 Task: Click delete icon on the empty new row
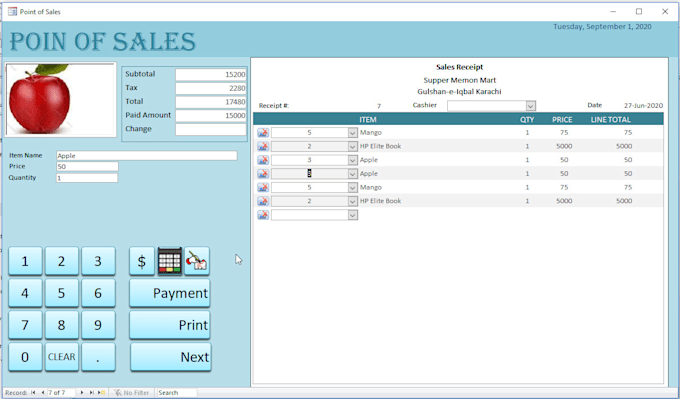pos(263,215)
